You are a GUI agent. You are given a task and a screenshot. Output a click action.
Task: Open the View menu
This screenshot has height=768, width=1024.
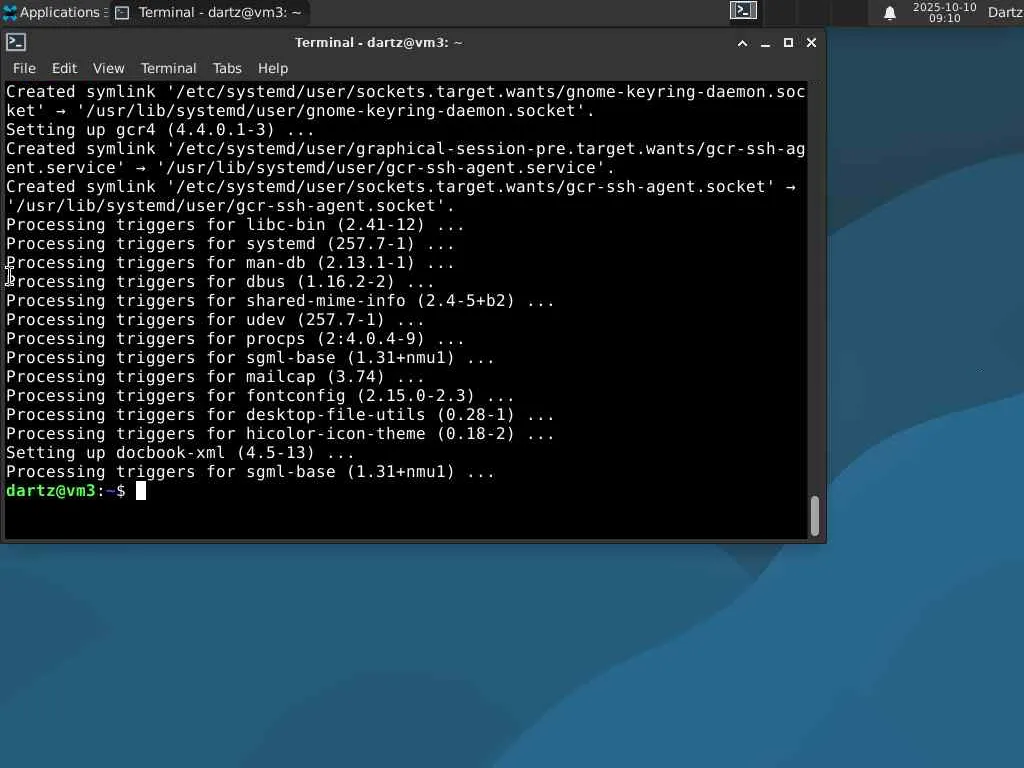click(108, 69)
